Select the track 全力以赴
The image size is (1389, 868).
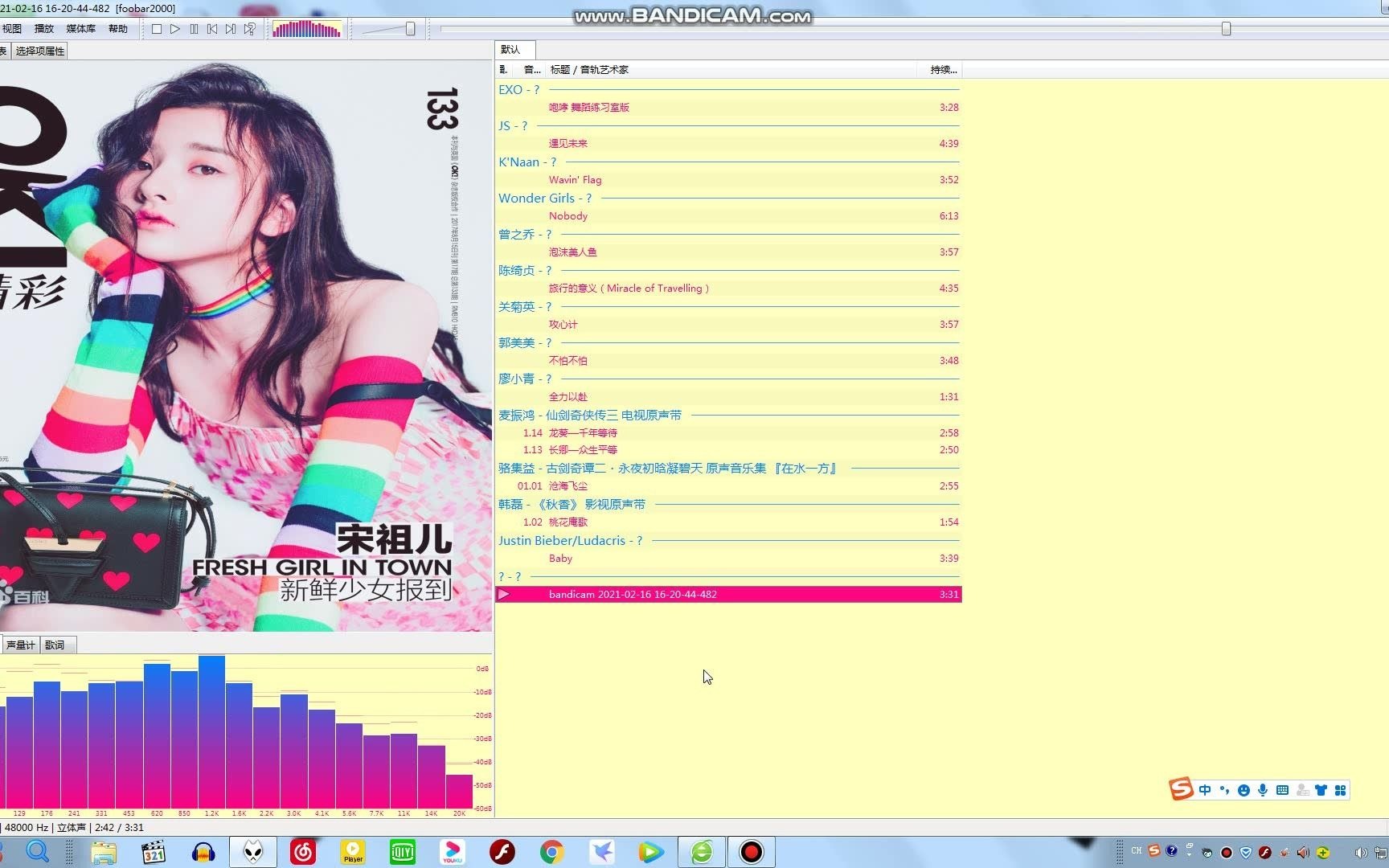click(x=728, y=397)
